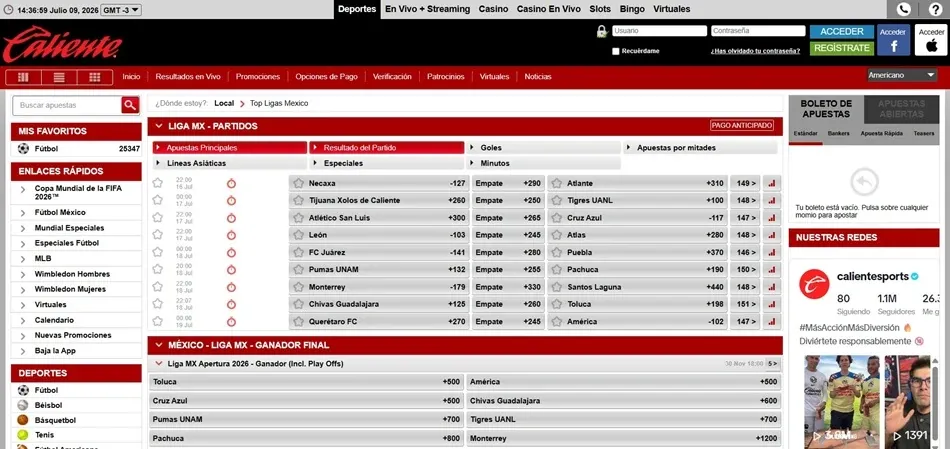
Task: Open the GMT -3 timezone dropdown
Action: tap(121, 10)
